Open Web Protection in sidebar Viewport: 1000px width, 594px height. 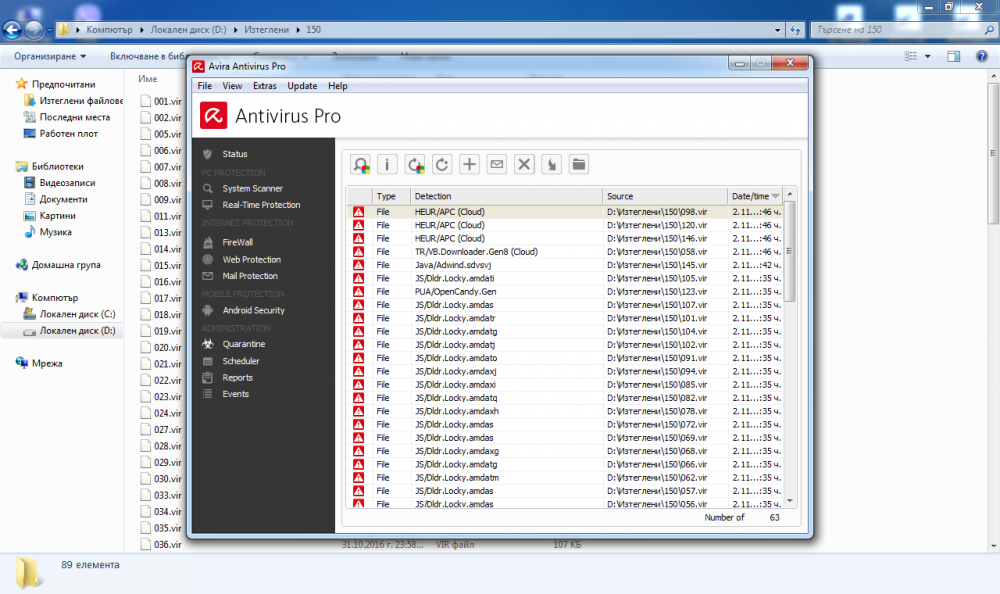251,260
